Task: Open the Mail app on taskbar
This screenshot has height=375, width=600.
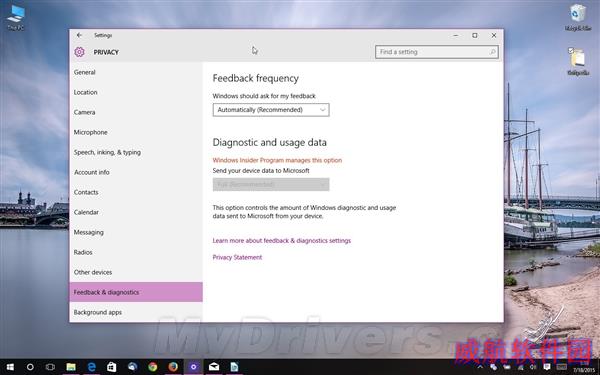Action: 214,367
